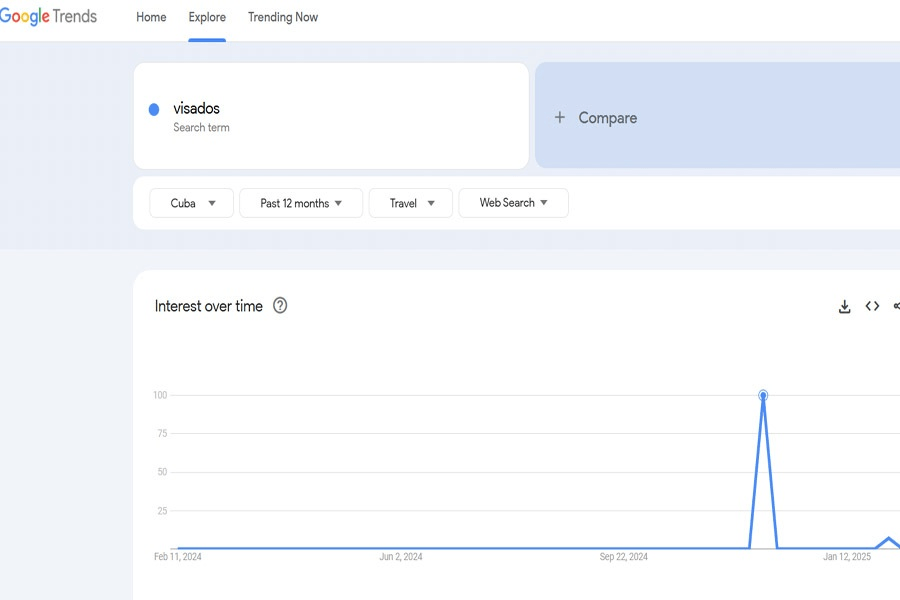The image size is (900, 600).
Task: Click the share icon beside embed
Action: pos(896,306)
